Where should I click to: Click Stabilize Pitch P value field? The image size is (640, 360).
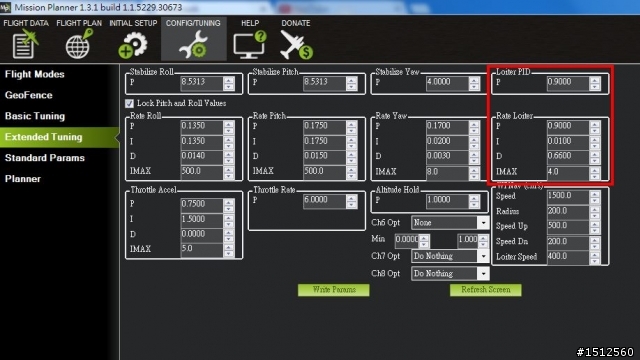(324, 83)
